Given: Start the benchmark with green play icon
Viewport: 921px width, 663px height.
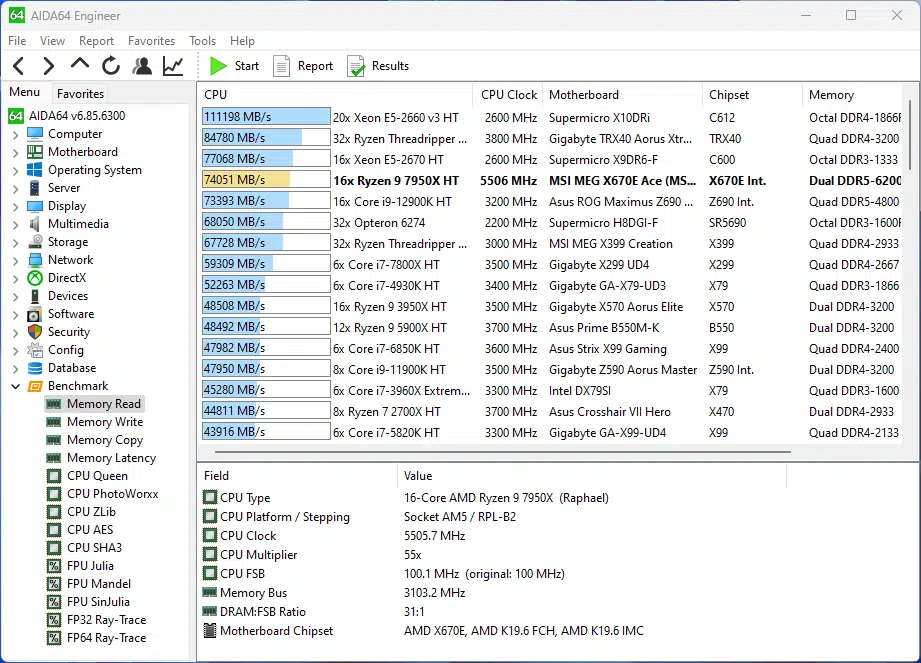Looking at the screenshot, I should point(234,66).
